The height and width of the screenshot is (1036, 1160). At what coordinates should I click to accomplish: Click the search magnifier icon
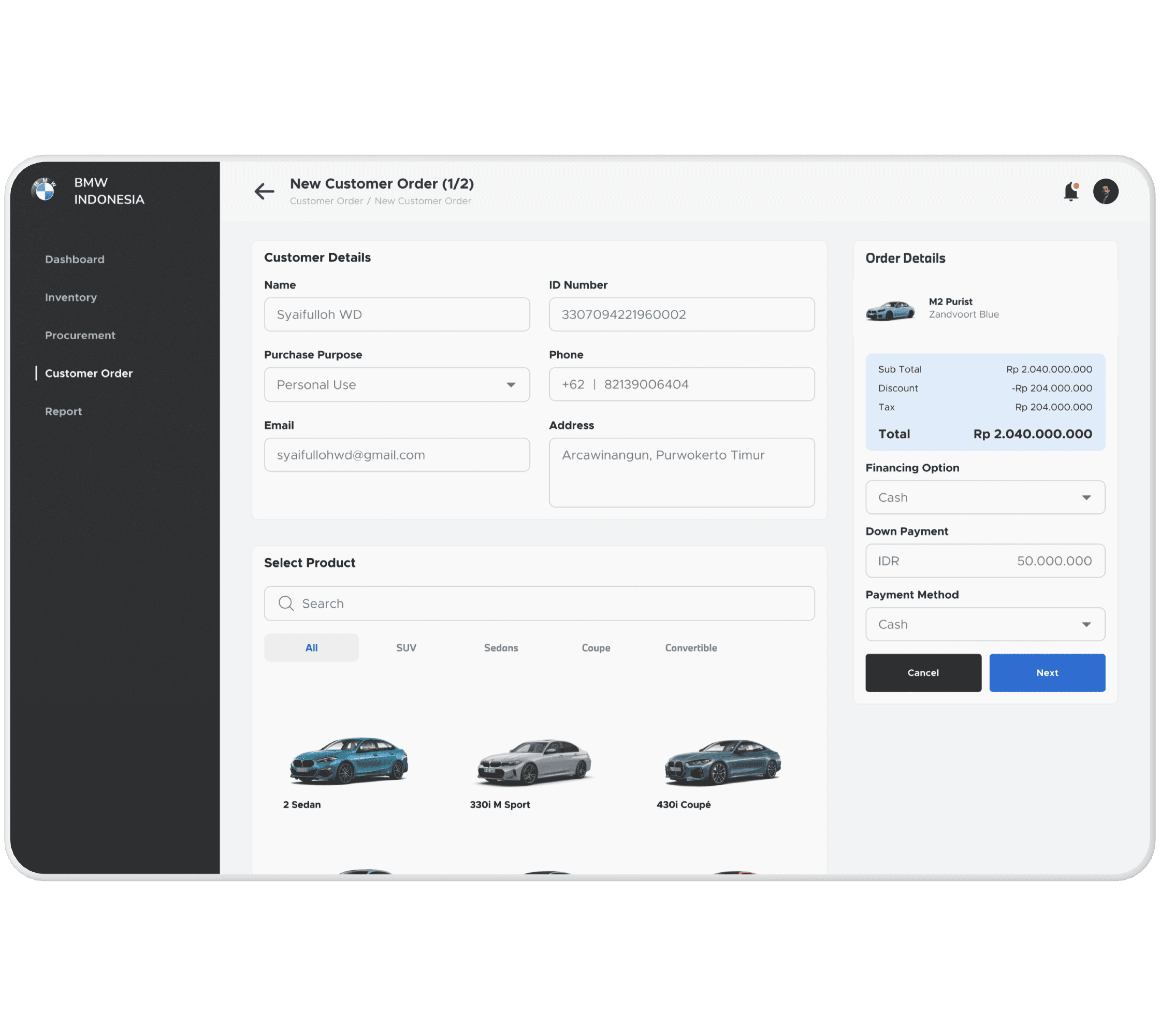coord(286,603)
